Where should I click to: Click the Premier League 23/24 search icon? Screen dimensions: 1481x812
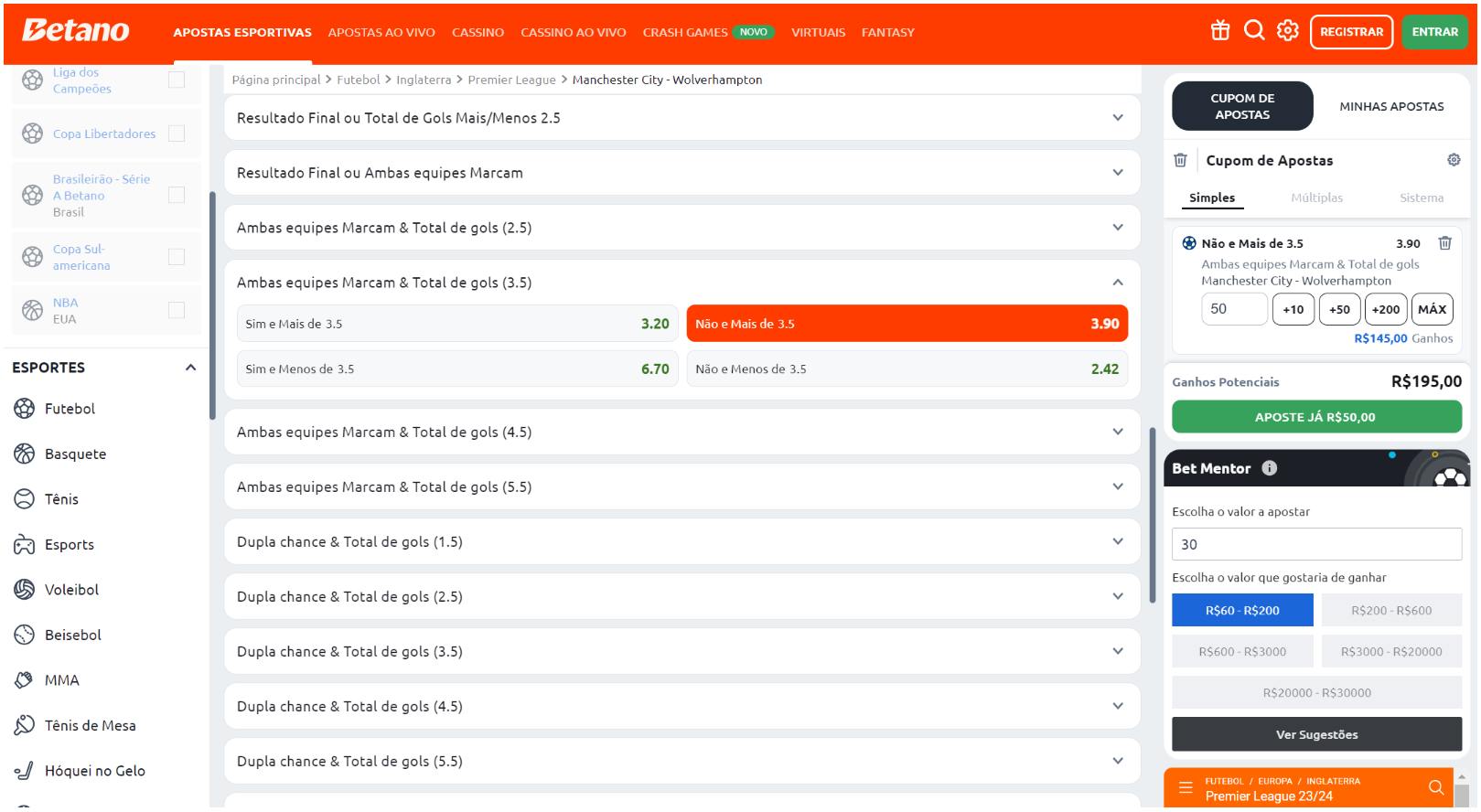1436,788
